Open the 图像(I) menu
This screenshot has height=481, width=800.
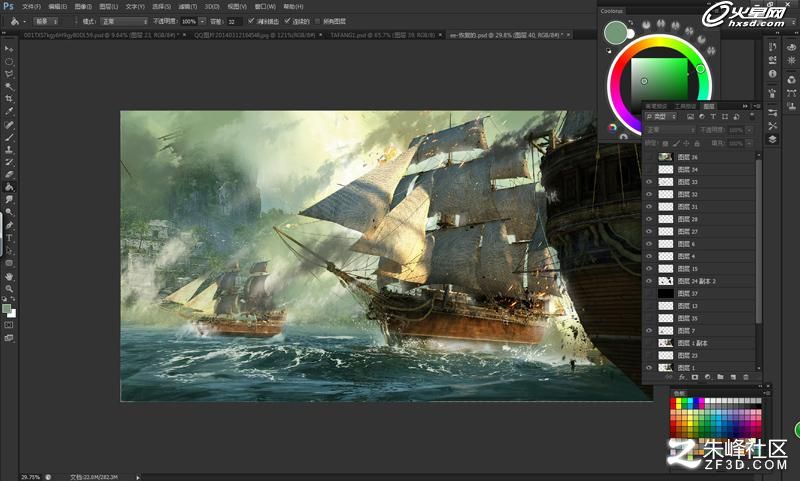click(x=83, y=7)
